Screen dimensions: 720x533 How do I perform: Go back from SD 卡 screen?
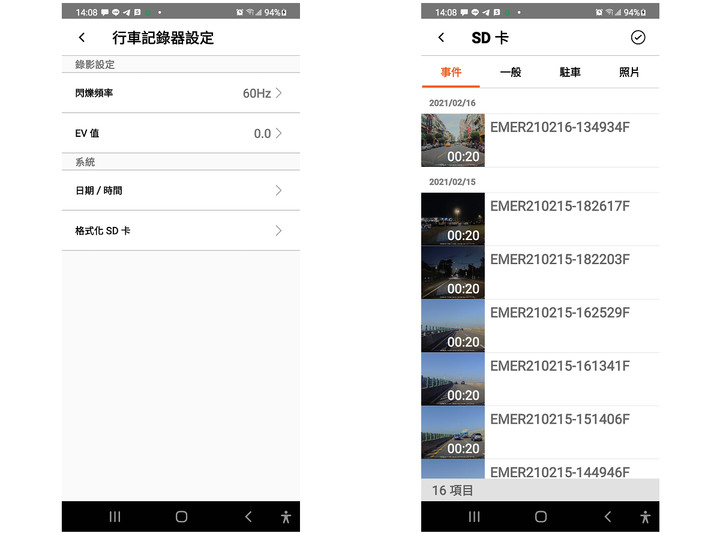pos(441,38)
